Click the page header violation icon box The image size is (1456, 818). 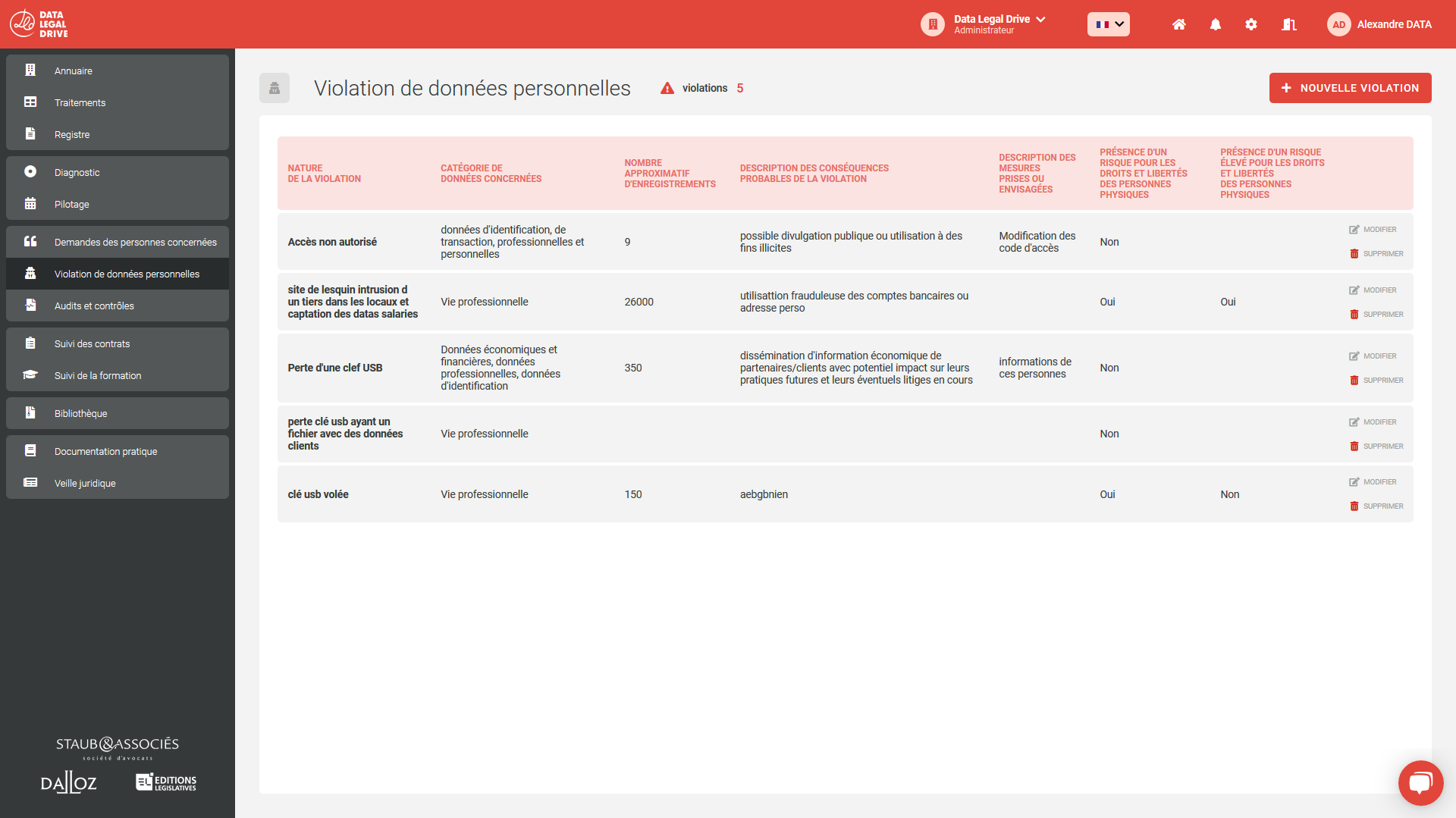click(275, 88)
